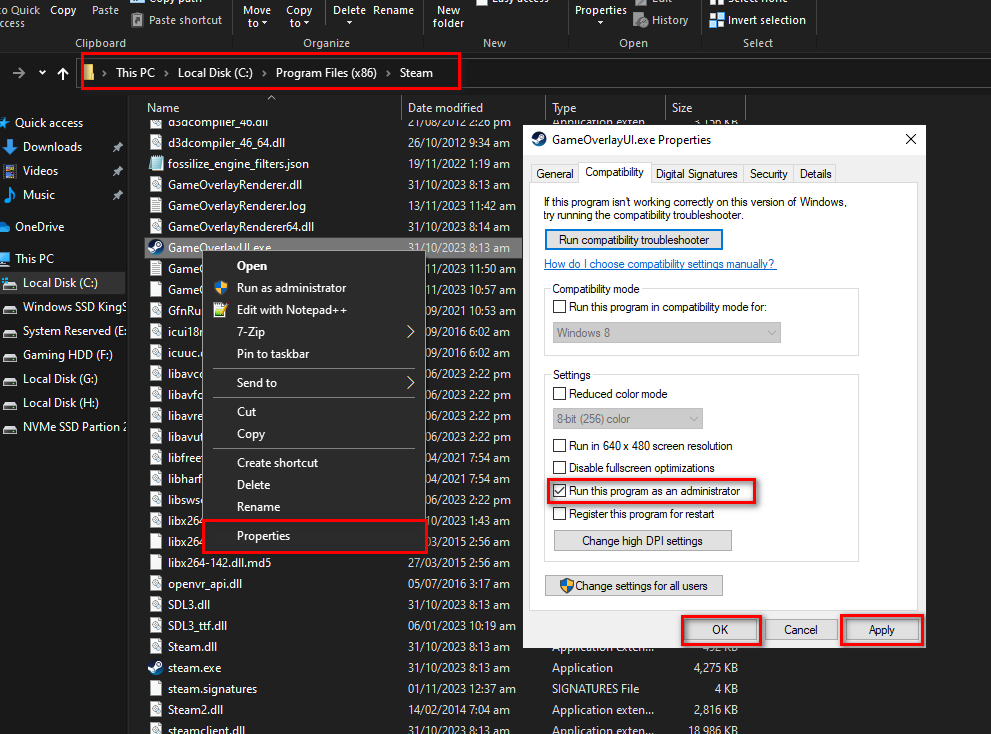Check Disable fullscreen optimizations

(560, 468)
